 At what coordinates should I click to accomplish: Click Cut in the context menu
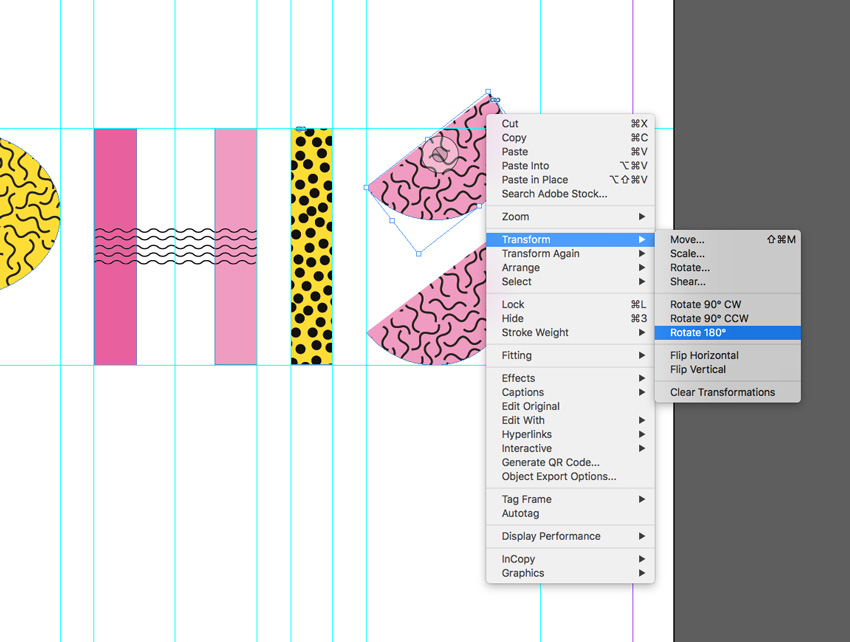tap(510, 124)
